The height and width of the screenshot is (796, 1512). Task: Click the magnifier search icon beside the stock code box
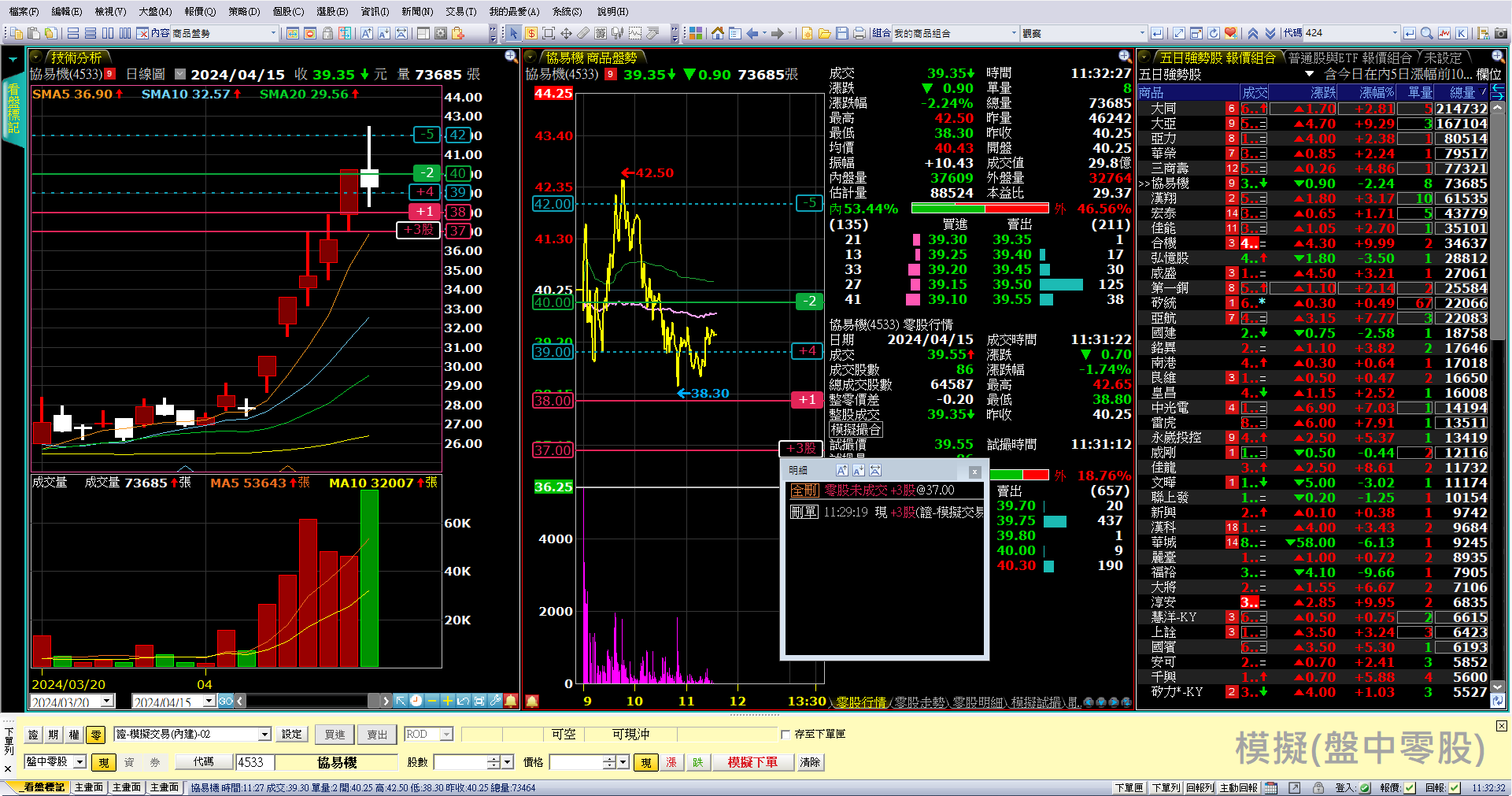point(1426,33)
